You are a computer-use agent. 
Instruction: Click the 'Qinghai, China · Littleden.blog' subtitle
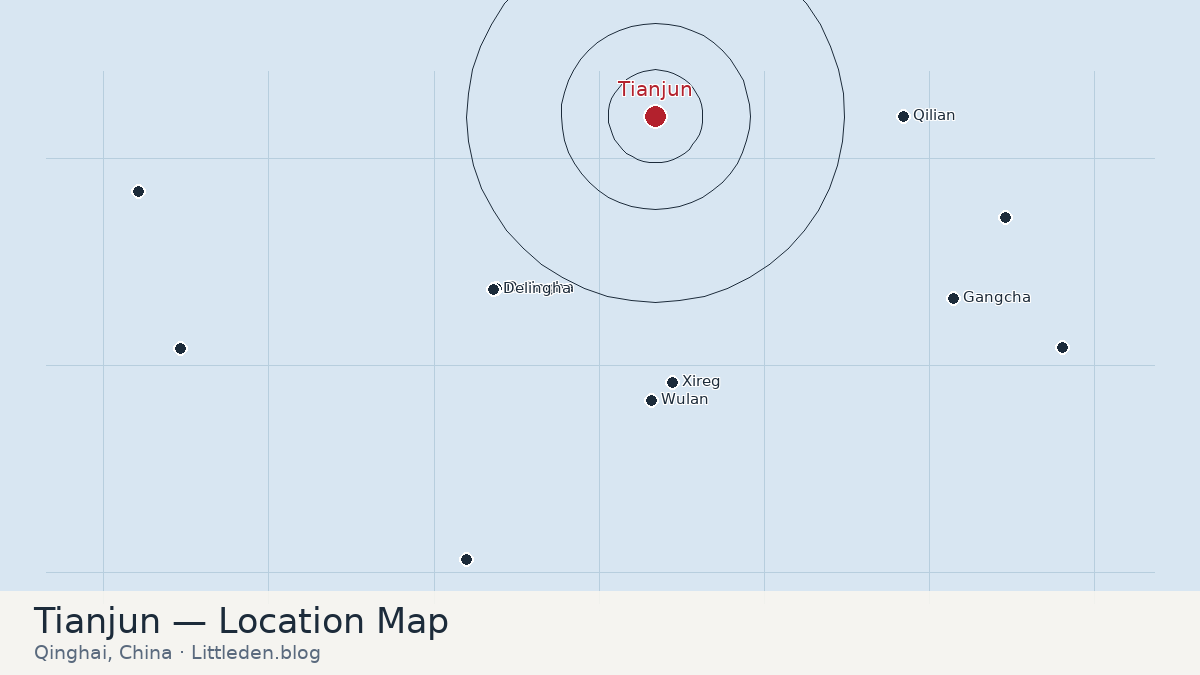pos(177,653)
